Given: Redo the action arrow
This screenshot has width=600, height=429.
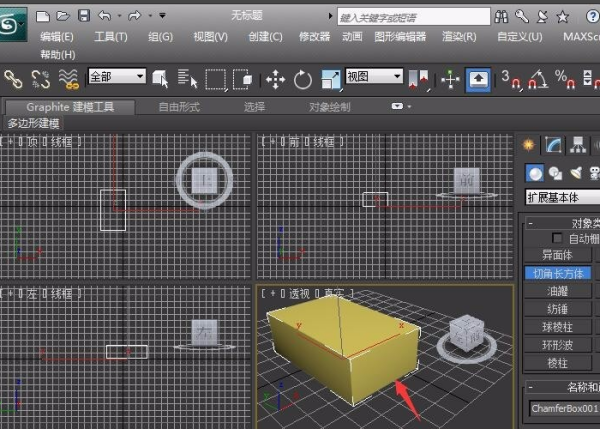Looking at the screenshot, I should [135, 16].
